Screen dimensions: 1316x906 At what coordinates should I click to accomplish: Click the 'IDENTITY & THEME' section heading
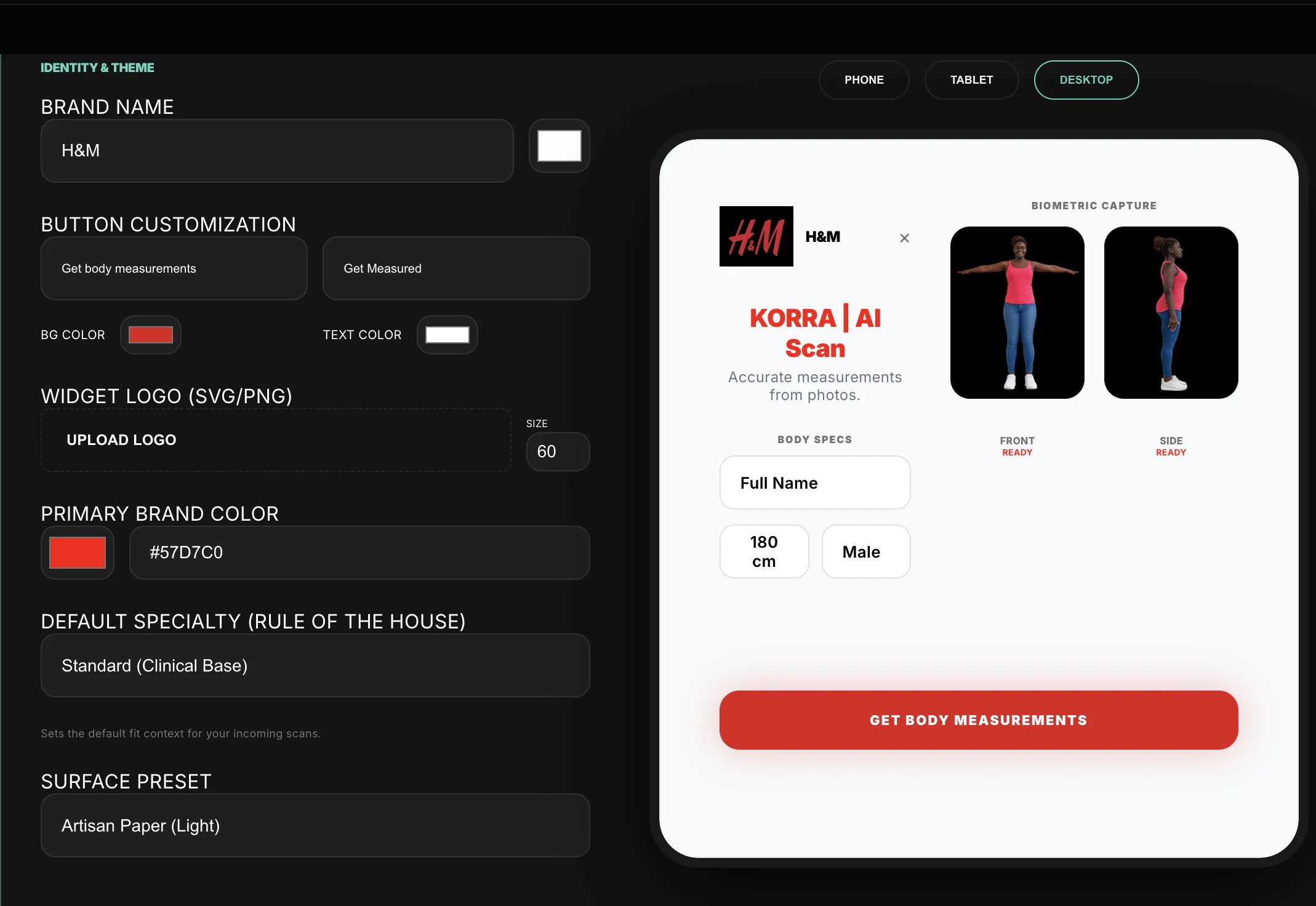point(97,68)
